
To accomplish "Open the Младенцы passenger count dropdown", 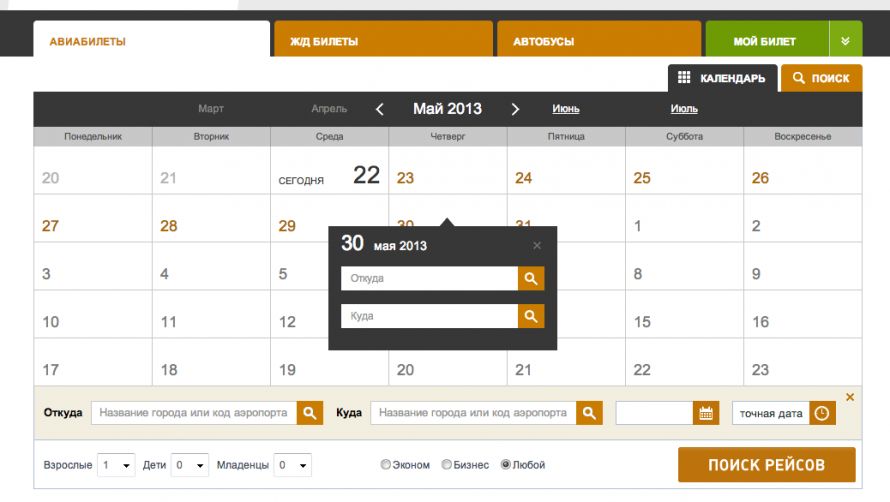I will 293,465.
